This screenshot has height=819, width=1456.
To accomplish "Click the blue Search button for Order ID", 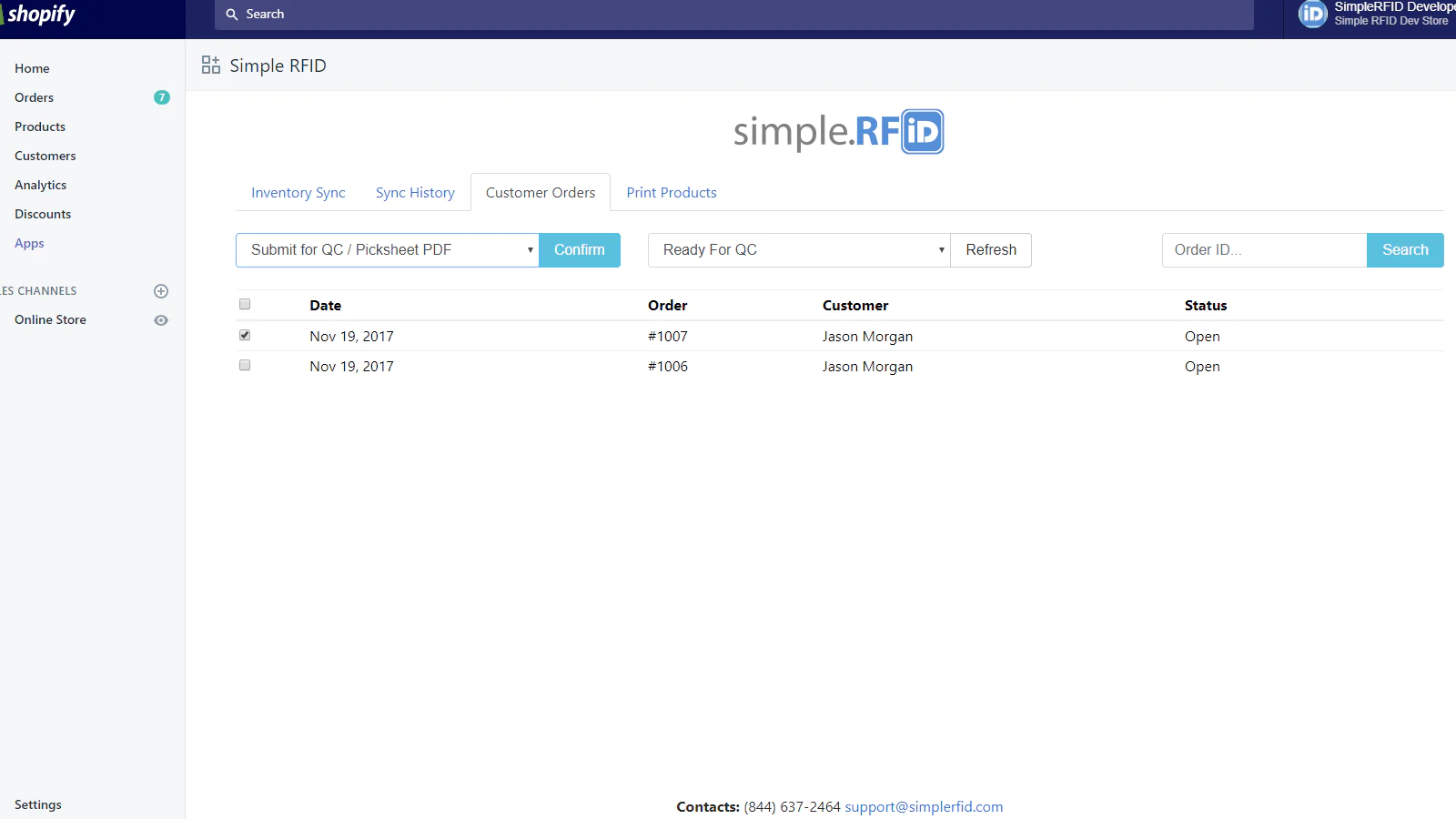I will pos(1405,250).
